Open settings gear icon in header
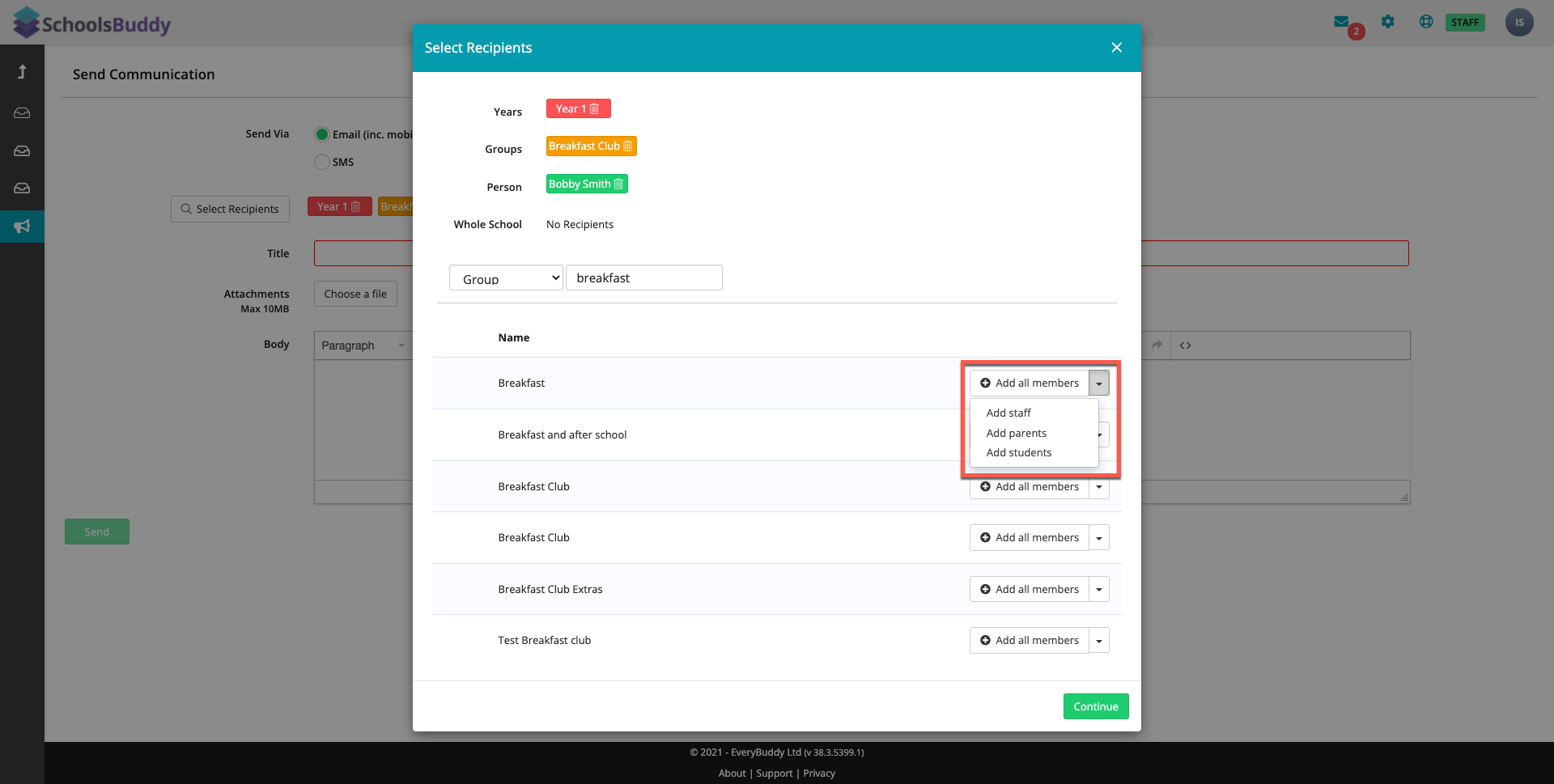The height and width of the screenshot is (784, 1554). (1388, 22)
